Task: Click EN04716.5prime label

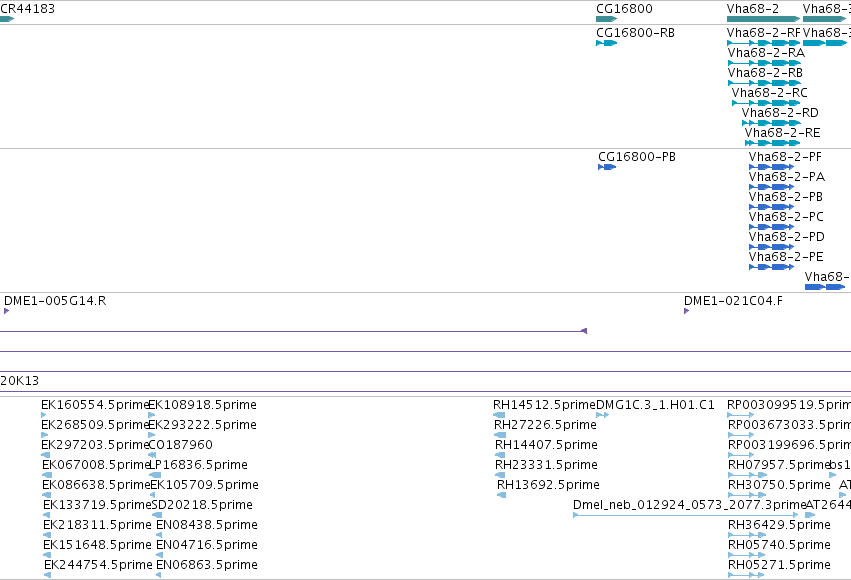Action: pyautogui.click(x=207, y=545)
